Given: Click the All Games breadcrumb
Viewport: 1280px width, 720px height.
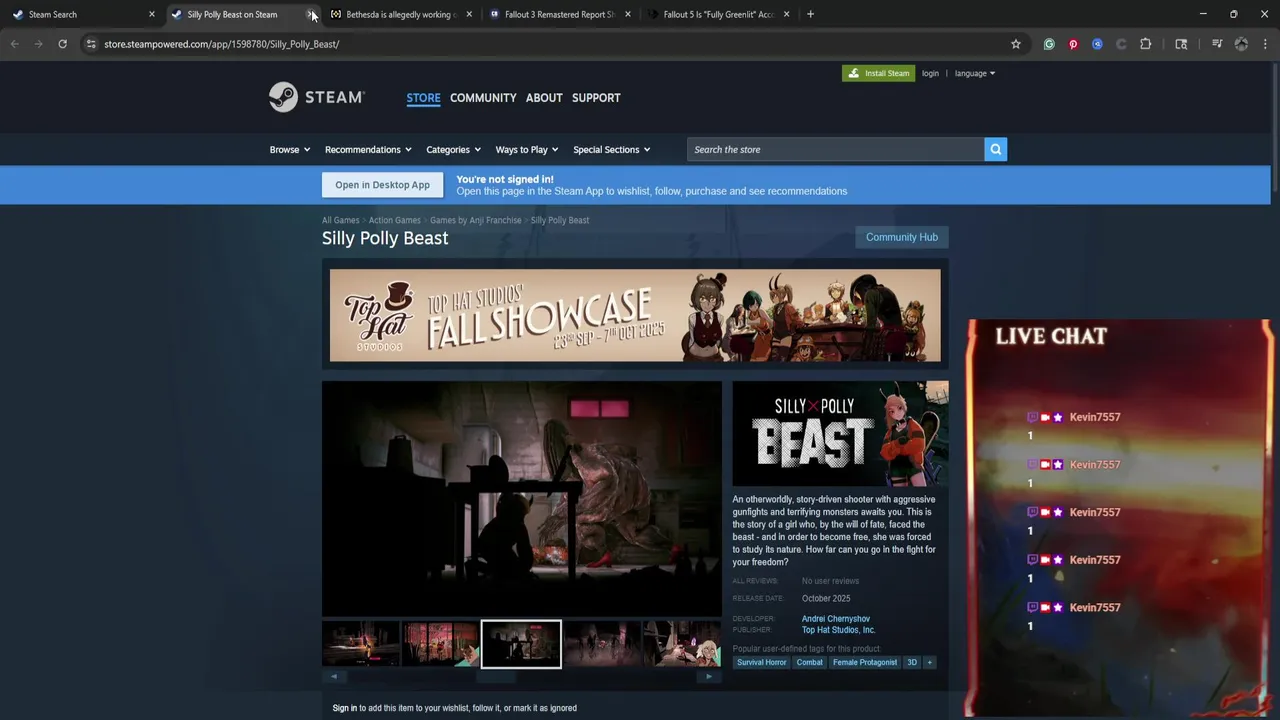Looking at the screenshot, I should tap(340, 220).
